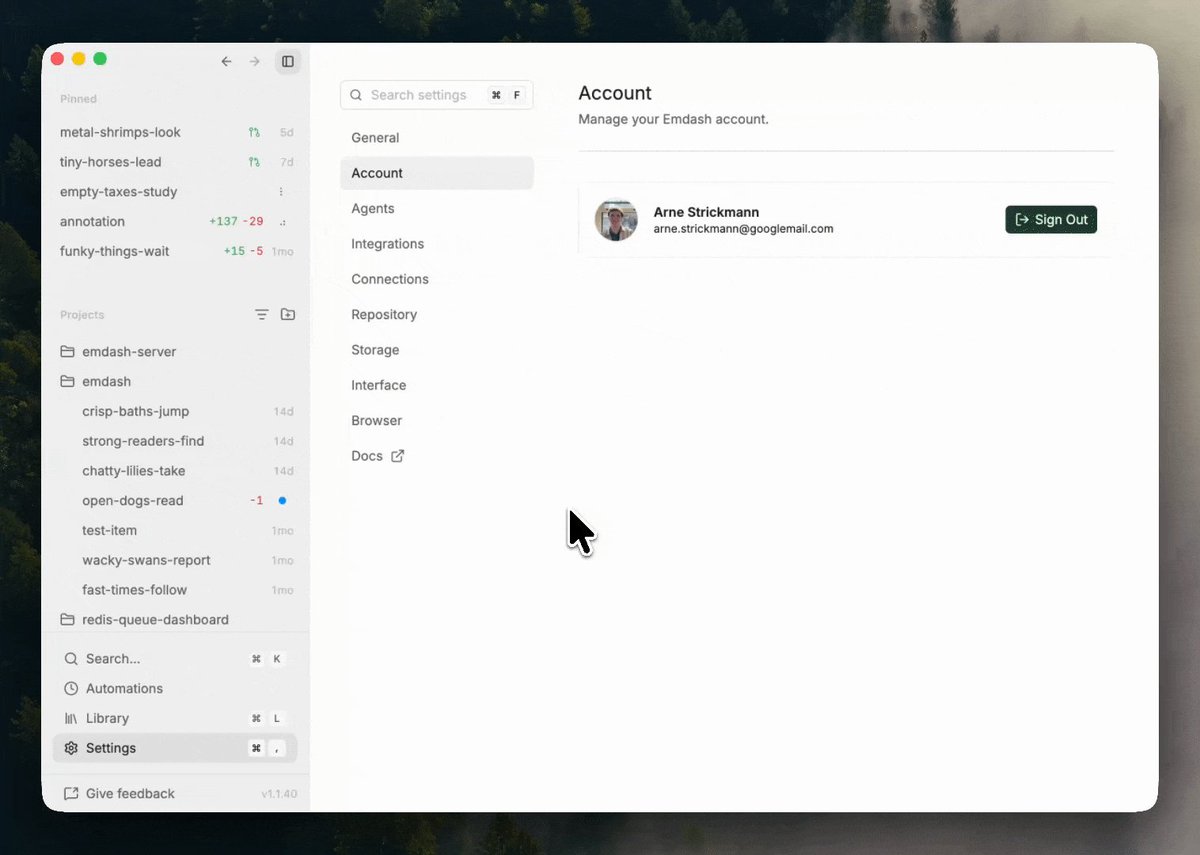Open the fast-times-follow task
Viewport: 1200px width, 855px height.
[x=175, y=590]
